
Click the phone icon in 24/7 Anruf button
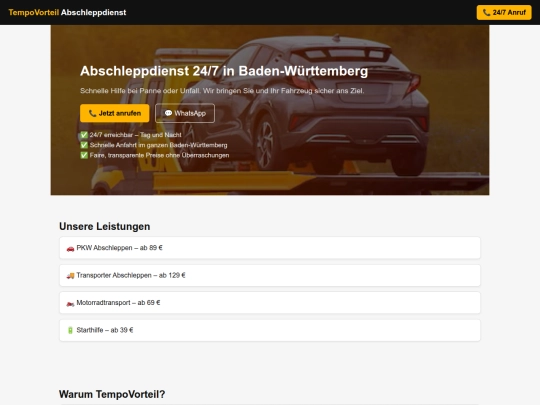click(486, 12)
